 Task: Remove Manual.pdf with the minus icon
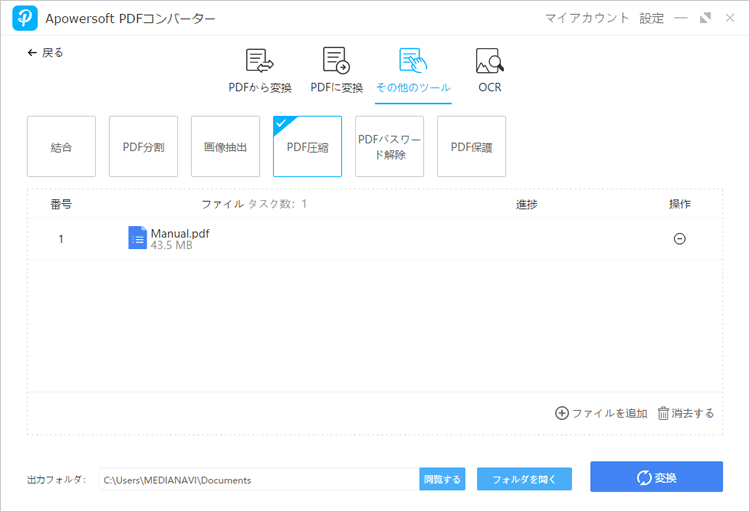(680, 239)
